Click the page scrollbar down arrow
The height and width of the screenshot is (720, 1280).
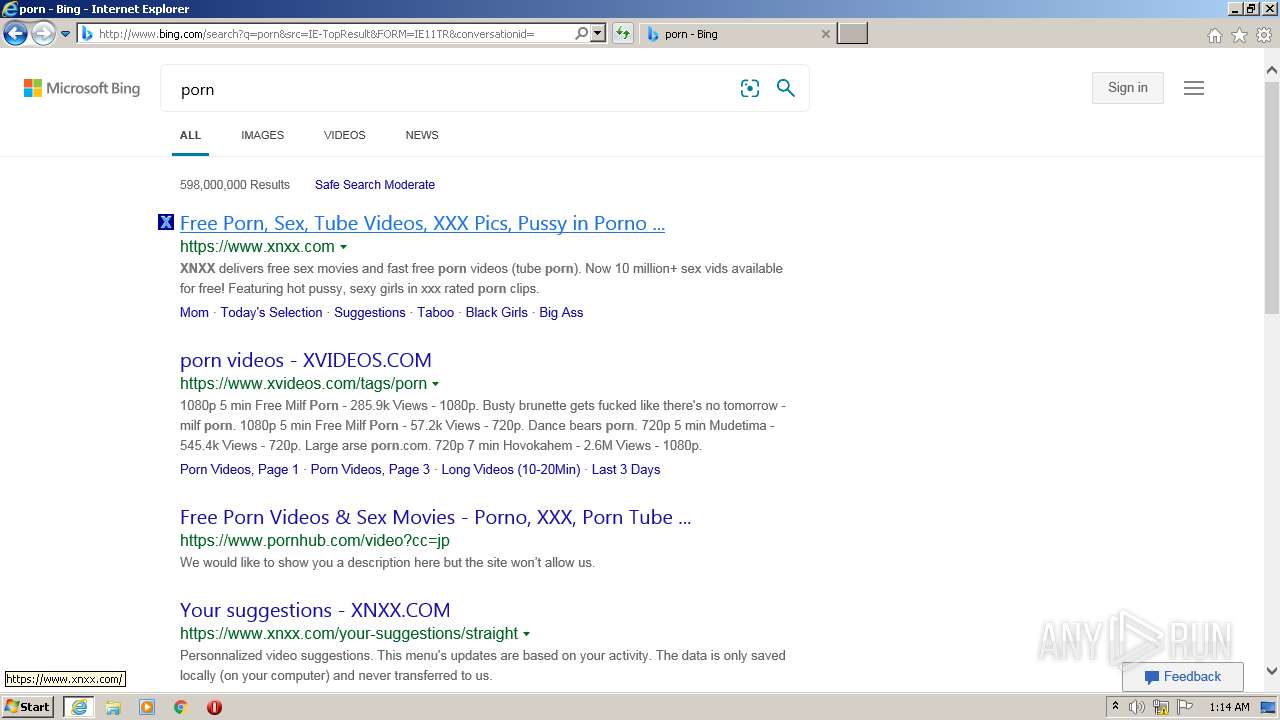point(1272,672)
